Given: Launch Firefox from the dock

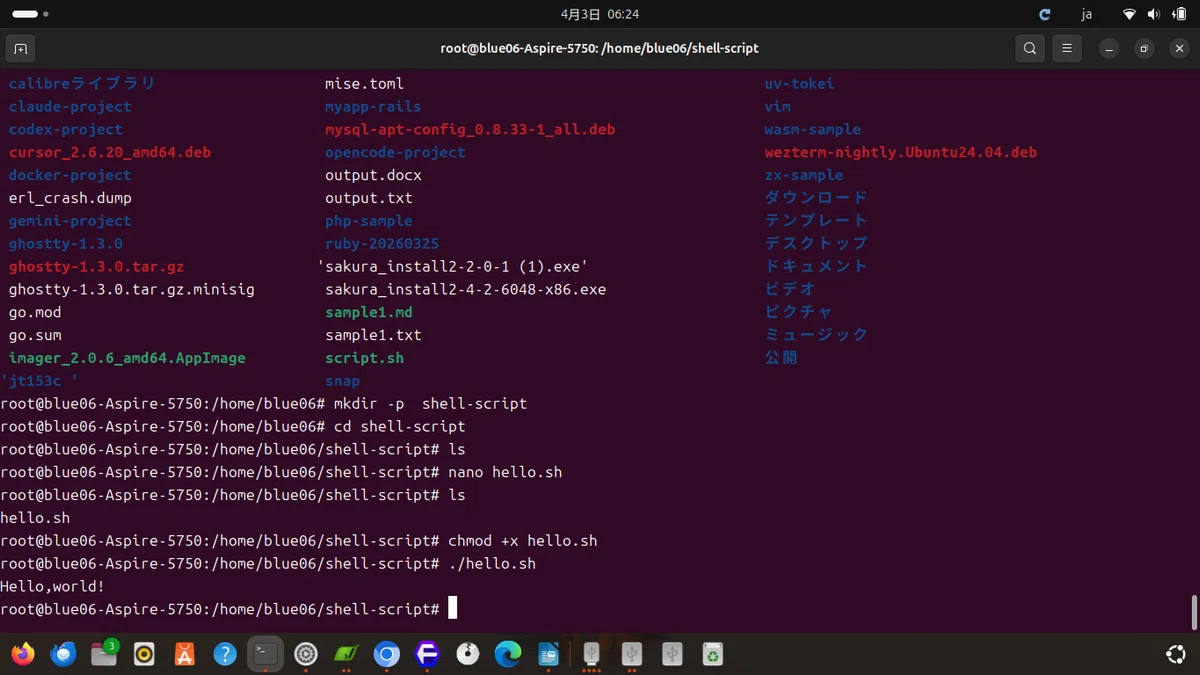Looking at the screenshot, I should pyautogui.click(x=23, y=654).
